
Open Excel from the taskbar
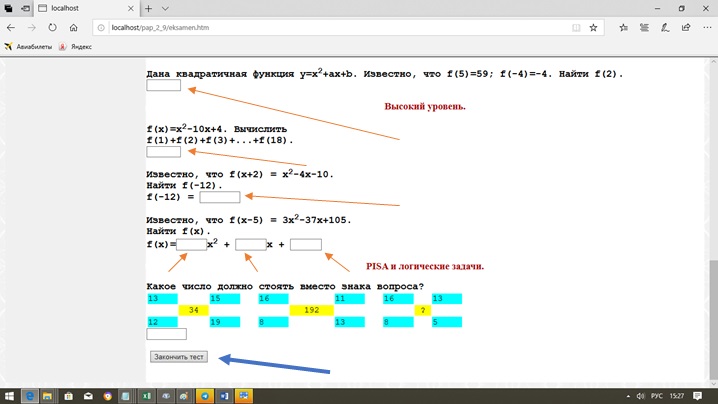click(145, 396)
